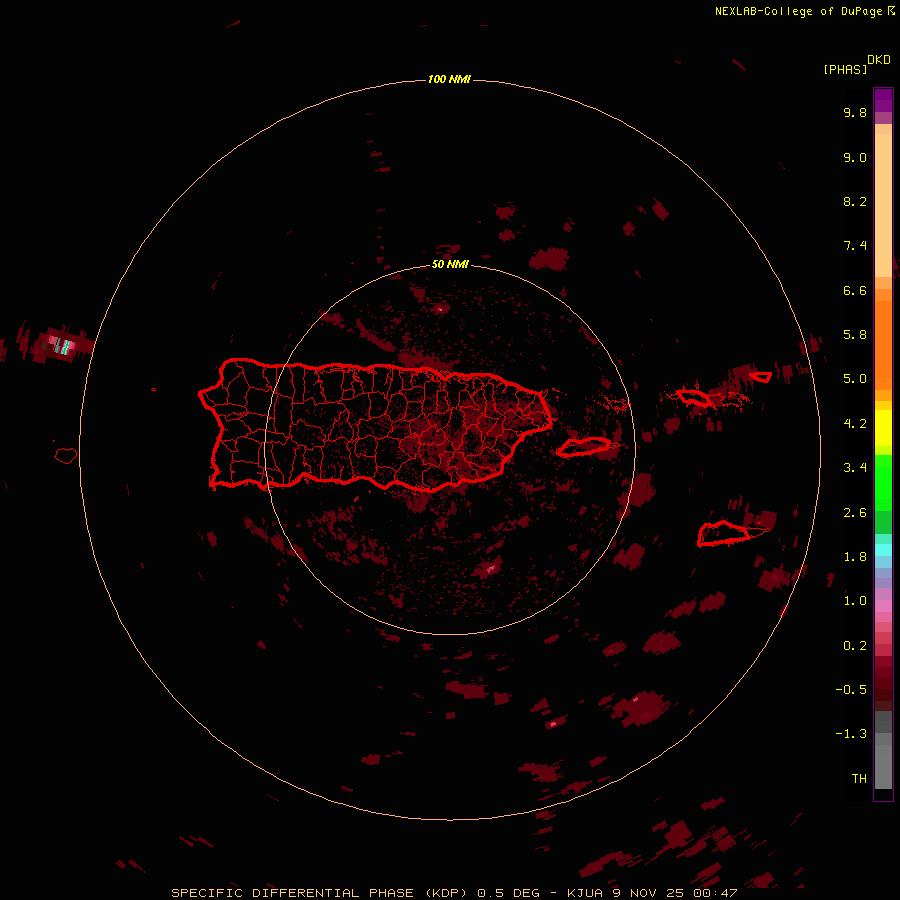Click the 0.2 legend value

[855, 646]
